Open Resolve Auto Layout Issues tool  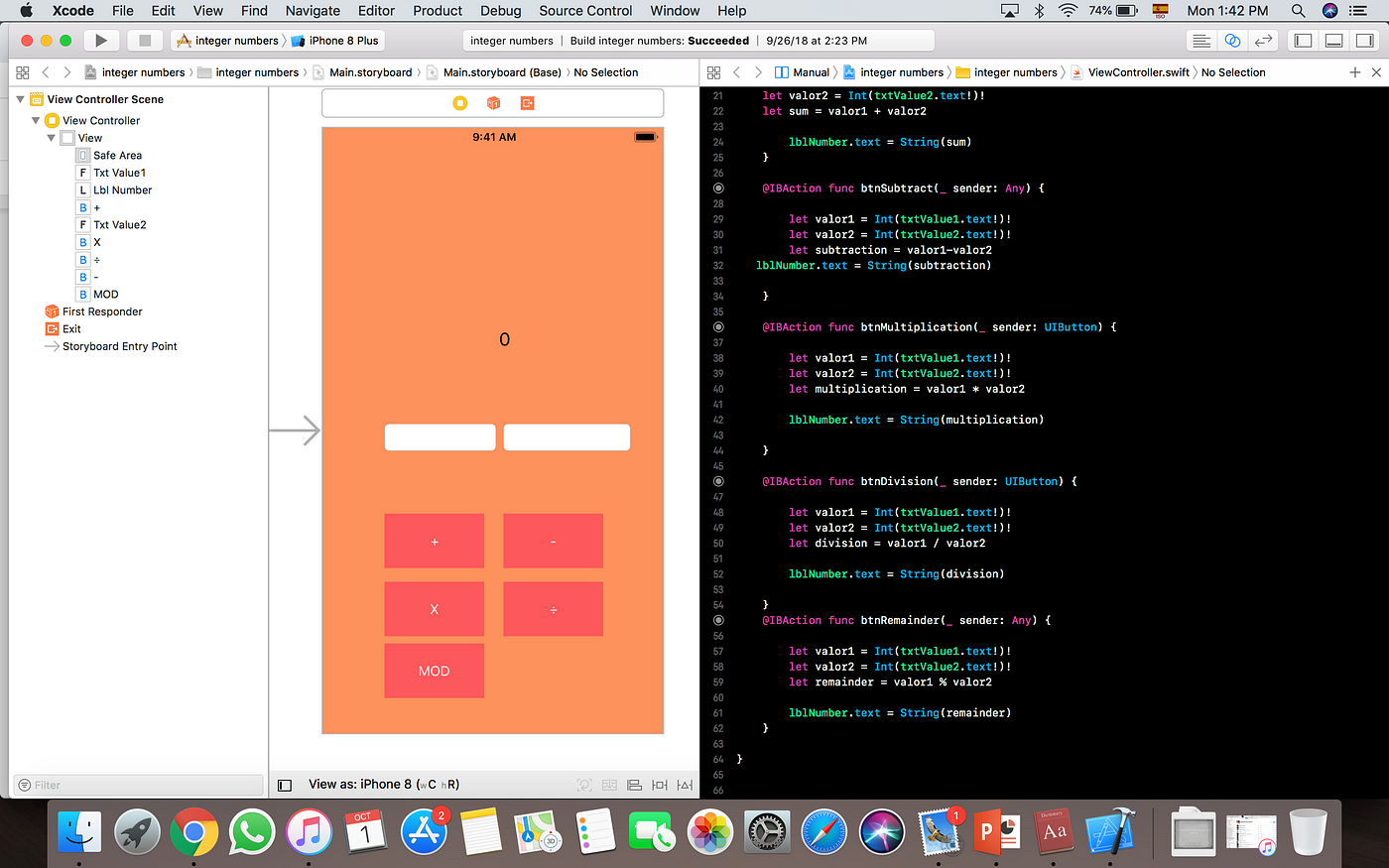[x=685, y=785]
